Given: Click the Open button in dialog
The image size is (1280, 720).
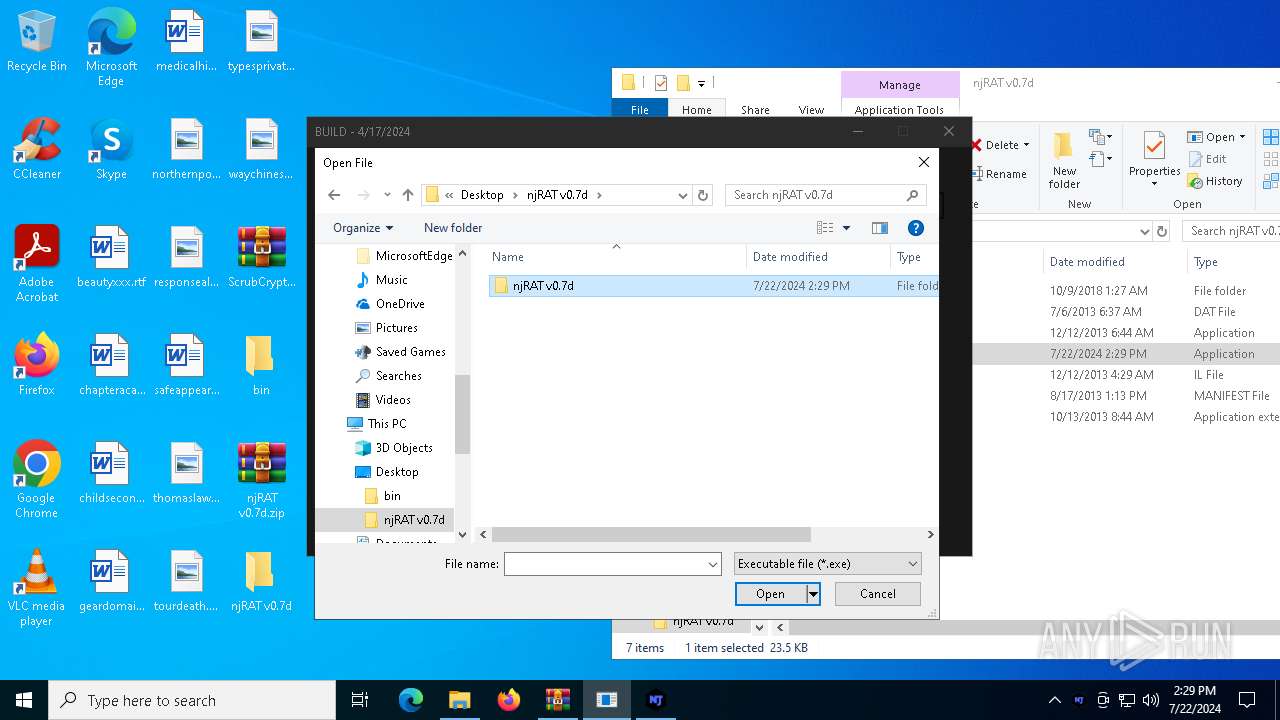Looking at the screenshot, I should (x=770, y=594).
